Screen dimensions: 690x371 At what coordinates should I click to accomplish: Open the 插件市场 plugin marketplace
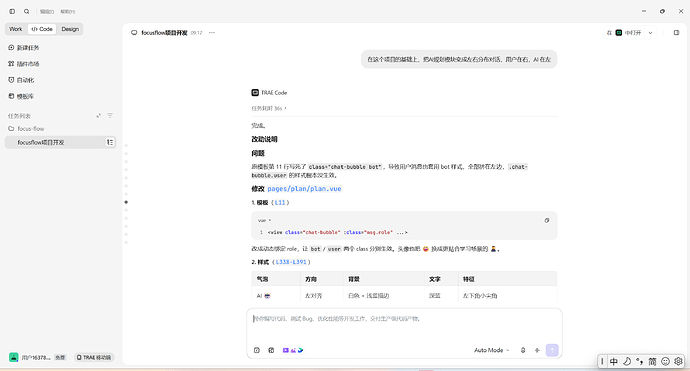[24, 64]
